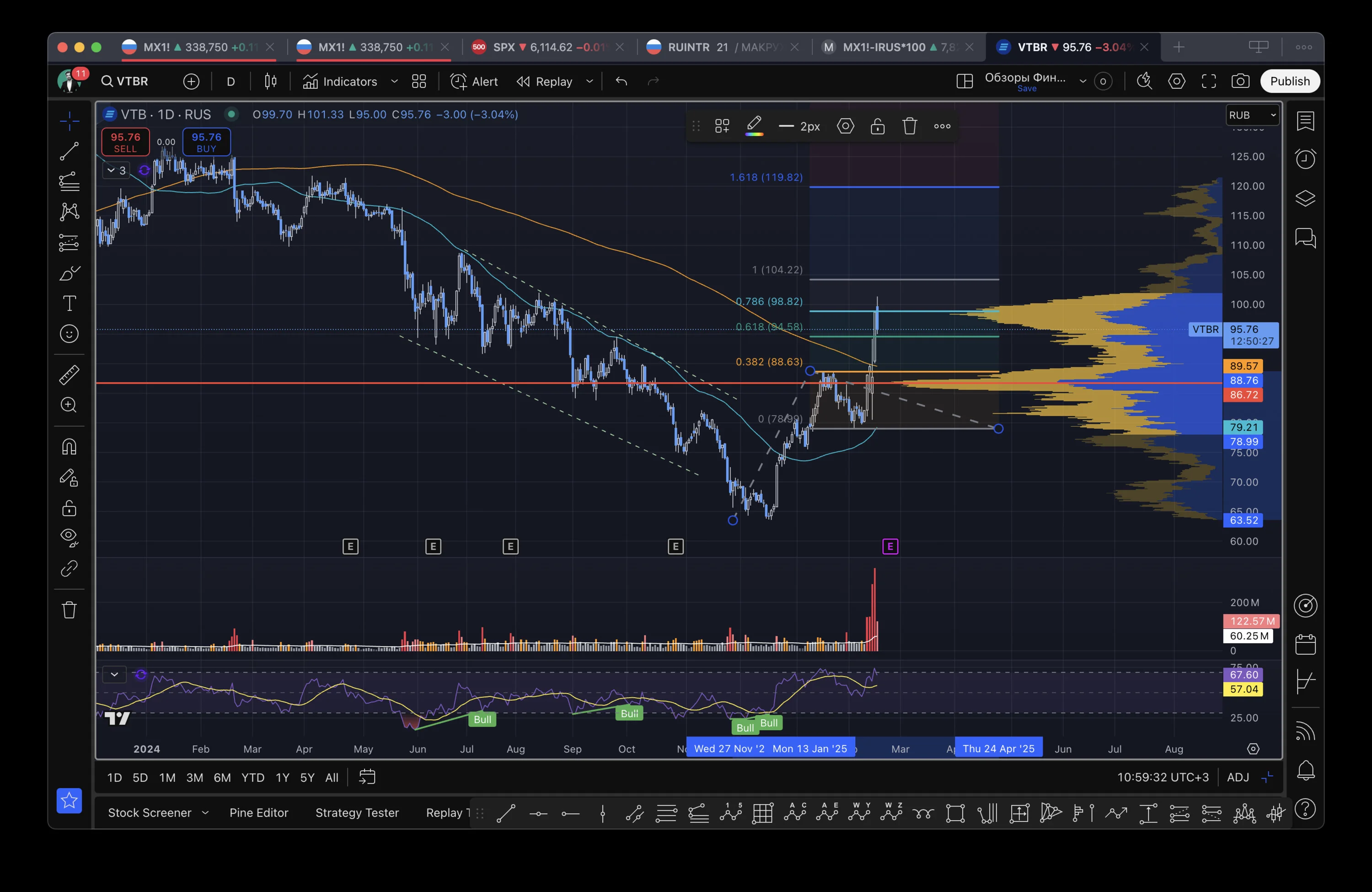Image resolution: width=1372 pixels, height=892 pixels.
Task: Open the chart patterns tool group
Action: (x=69, y=212)
